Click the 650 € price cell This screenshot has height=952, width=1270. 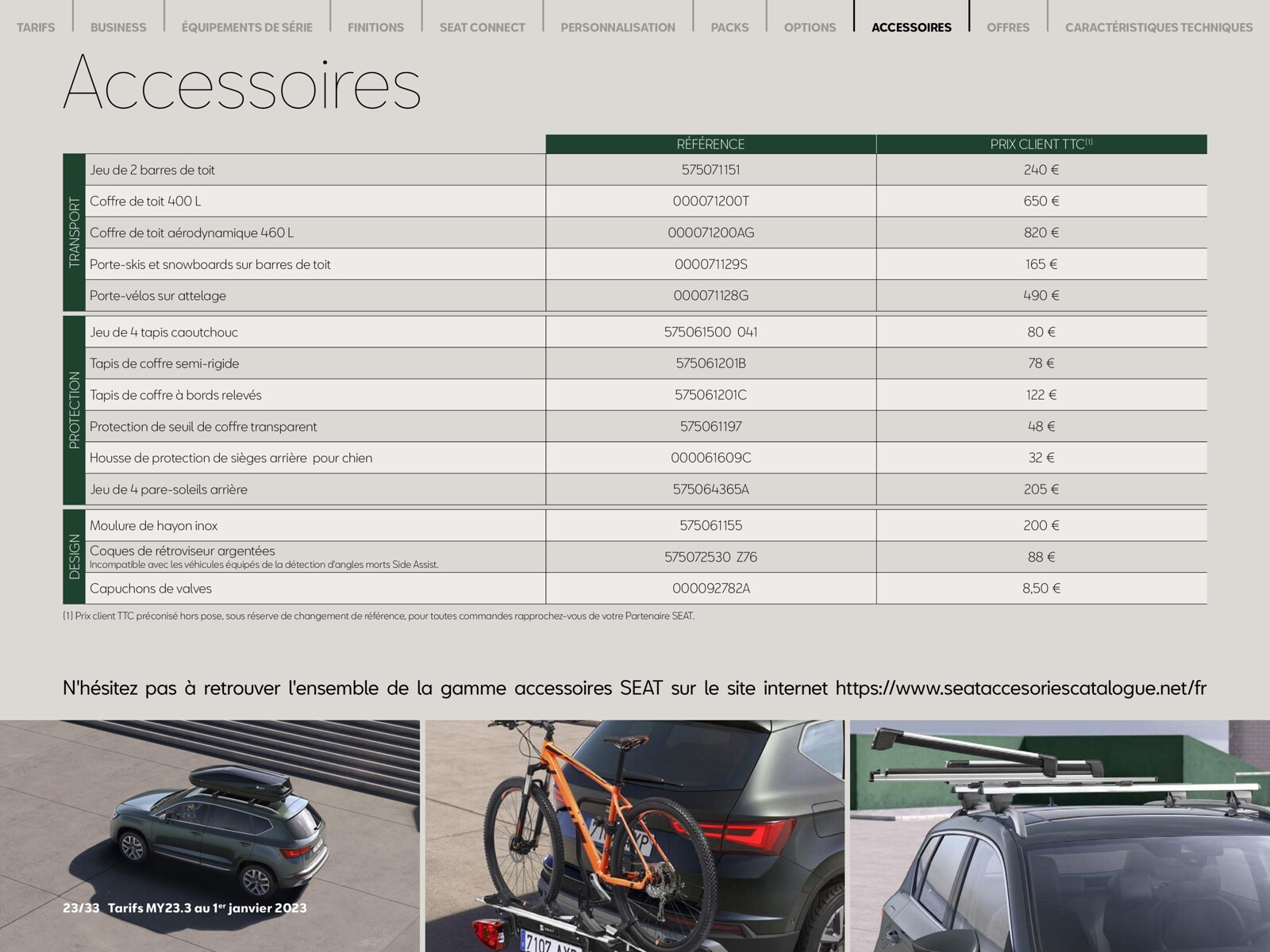point(1041,201)
